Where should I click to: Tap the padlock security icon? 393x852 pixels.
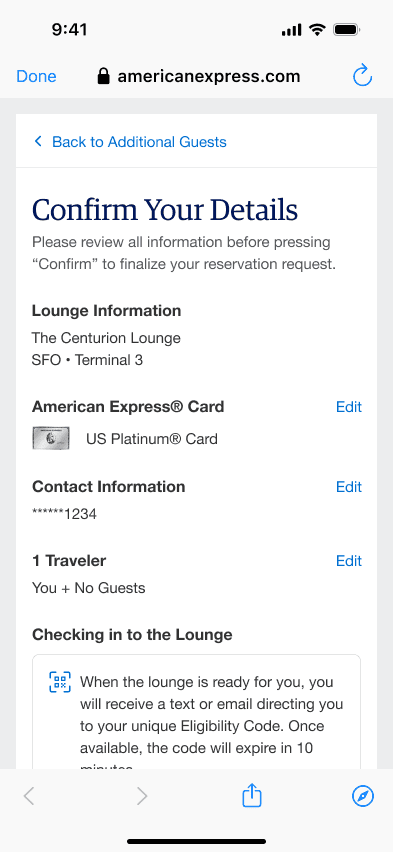click(x=103, y=76)
